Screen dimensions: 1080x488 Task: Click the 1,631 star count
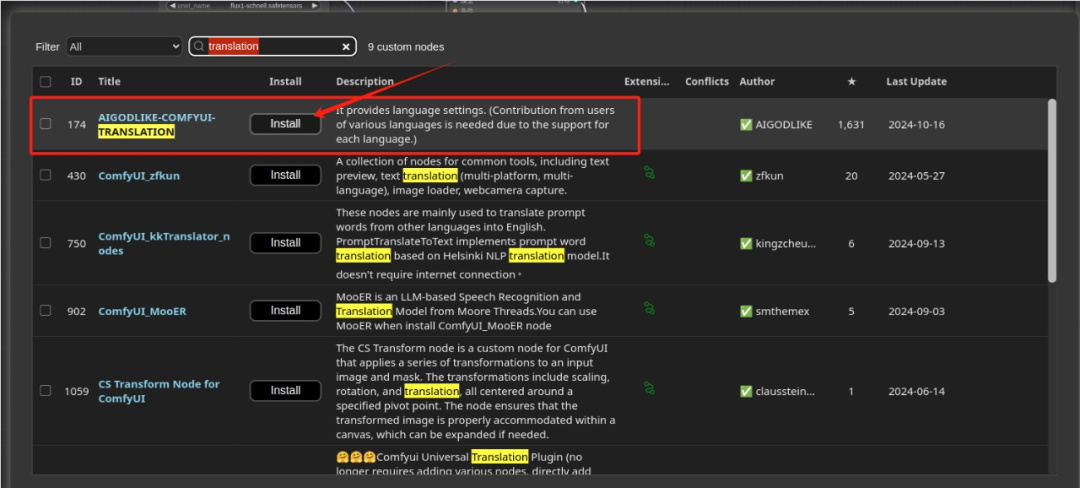tap(851, 125)
